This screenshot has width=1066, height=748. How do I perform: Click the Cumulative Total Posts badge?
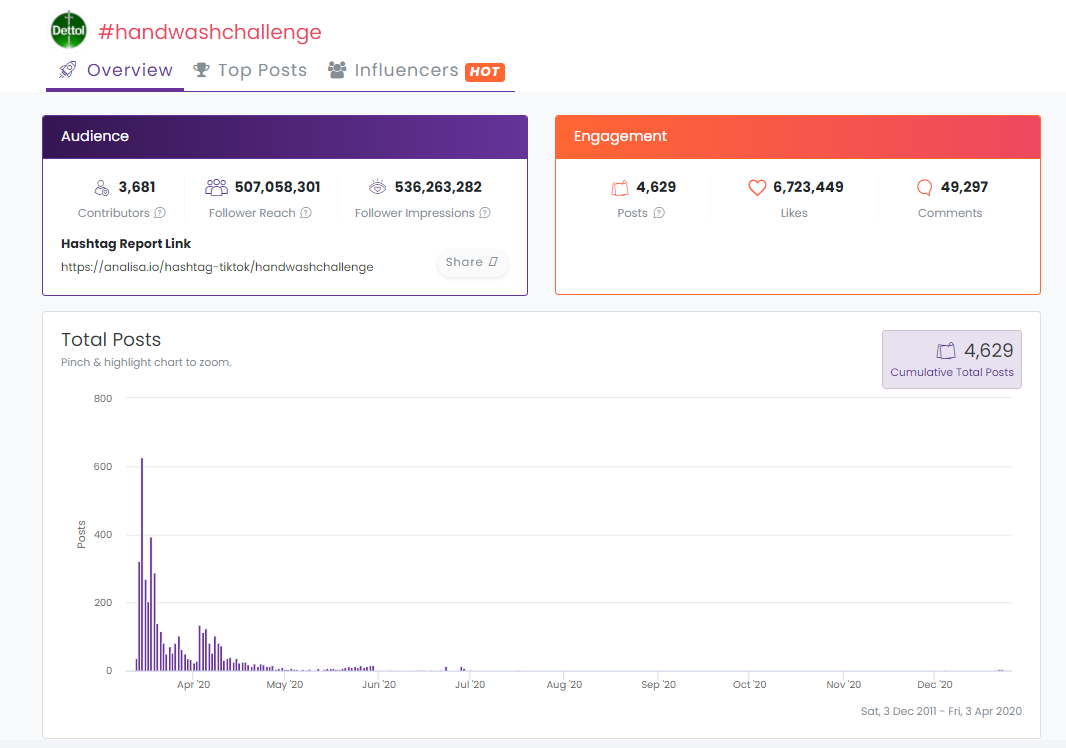coord(951,359)
